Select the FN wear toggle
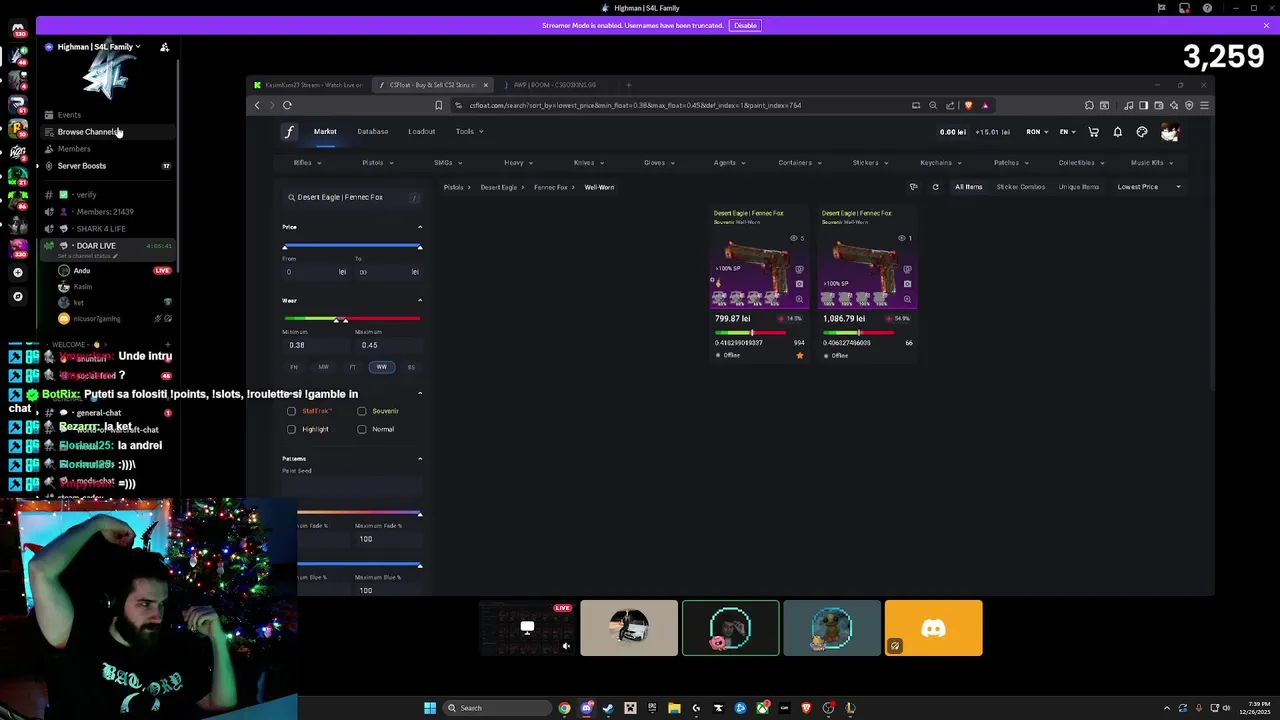Screen dimensions: 1280x720 click(294, 367)
